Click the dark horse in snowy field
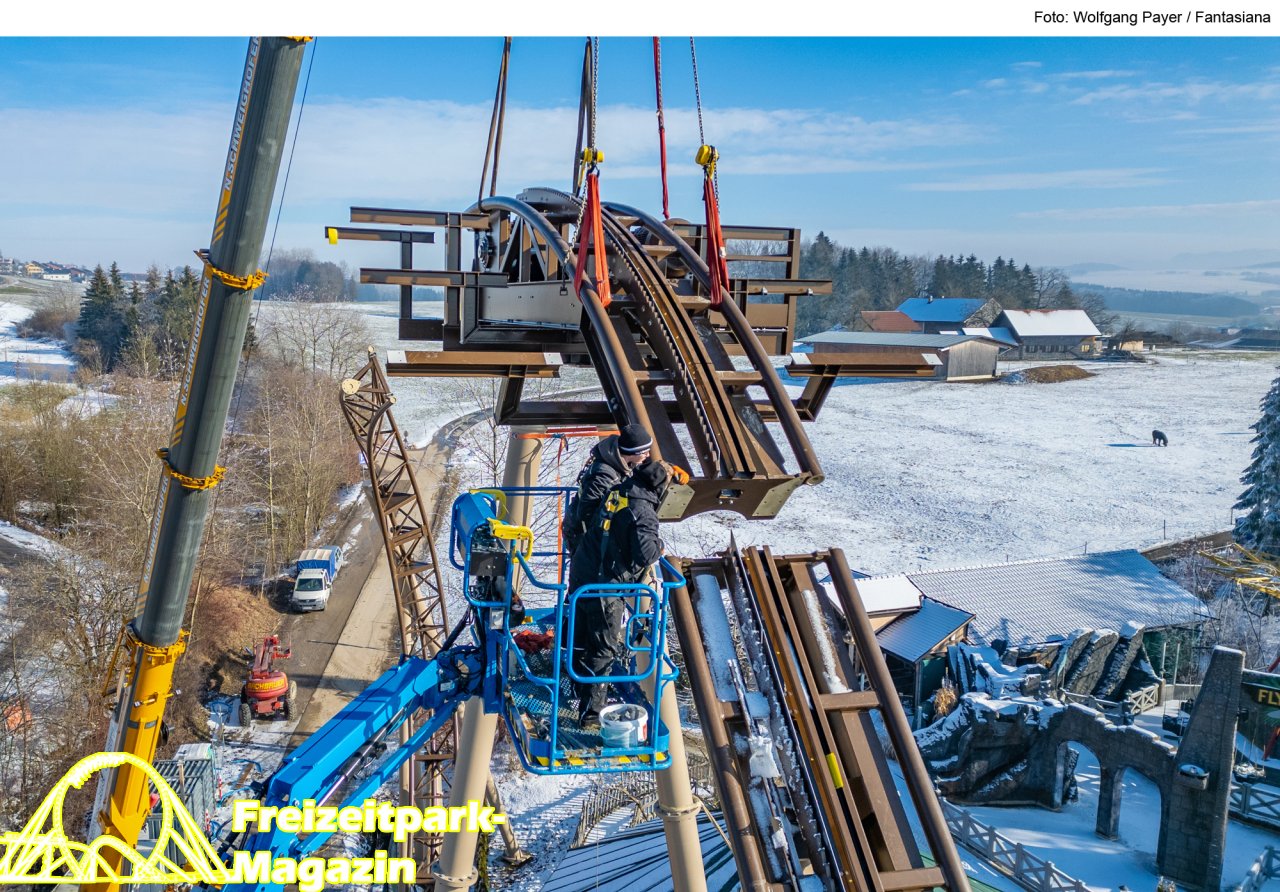The height and width of the screenshot is (892, 1280). (1159, 438)
